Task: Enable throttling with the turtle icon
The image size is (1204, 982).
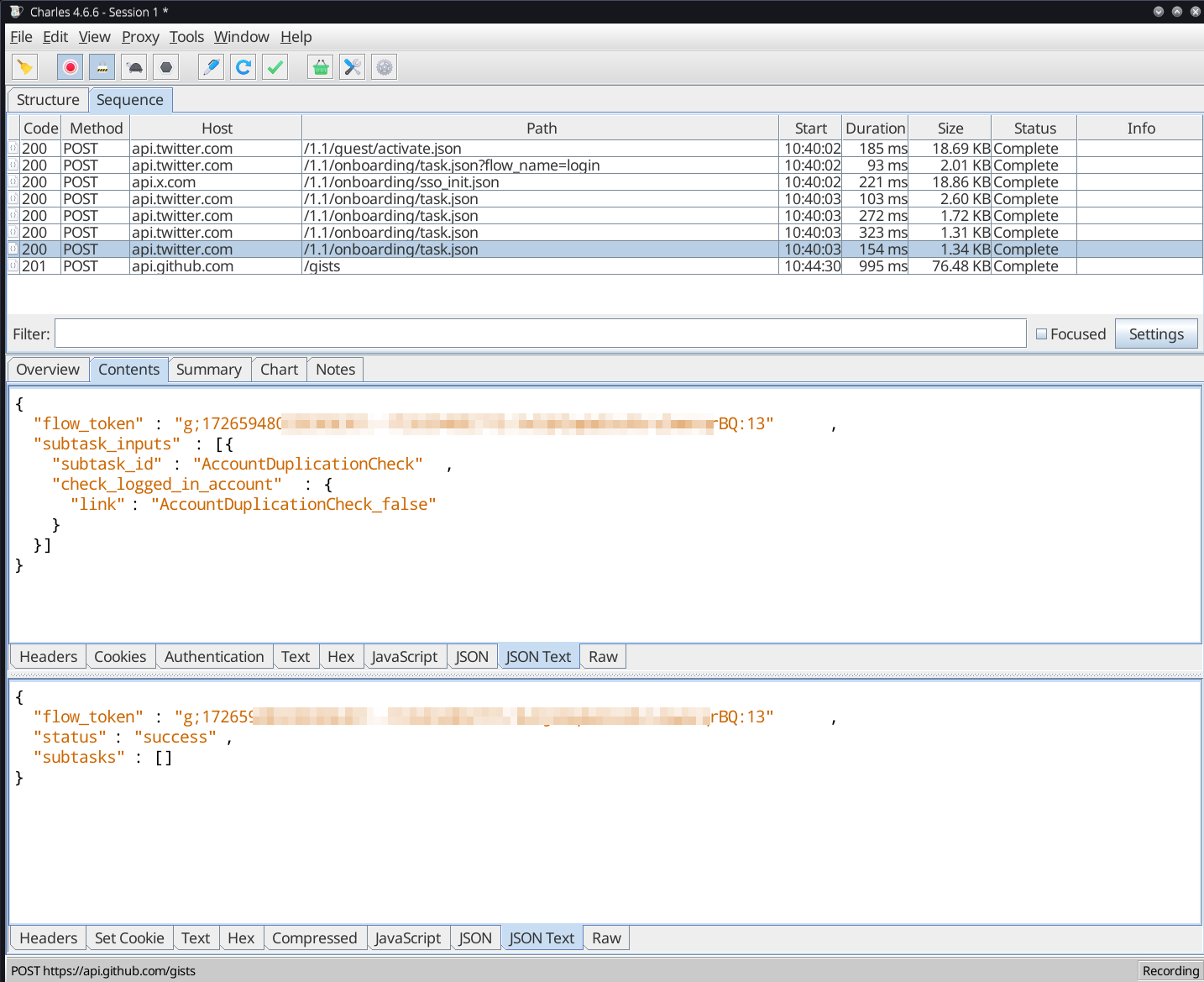Action: pos(134,67)
